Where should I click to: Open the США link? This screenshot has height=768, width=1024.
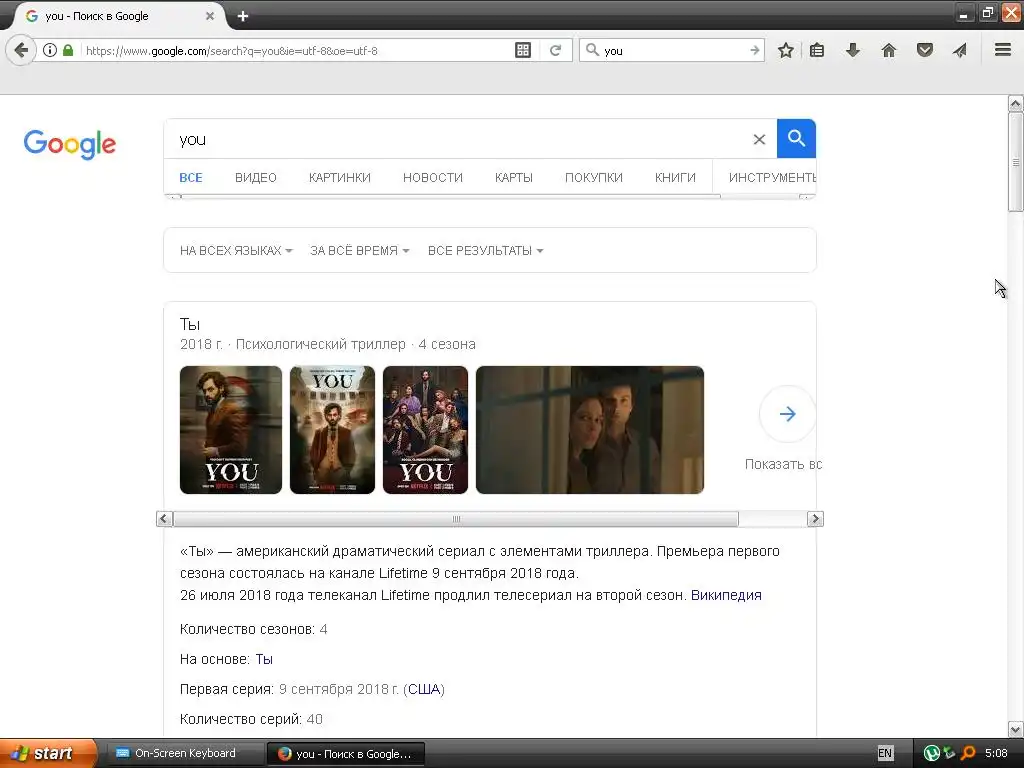coord(424,690)
